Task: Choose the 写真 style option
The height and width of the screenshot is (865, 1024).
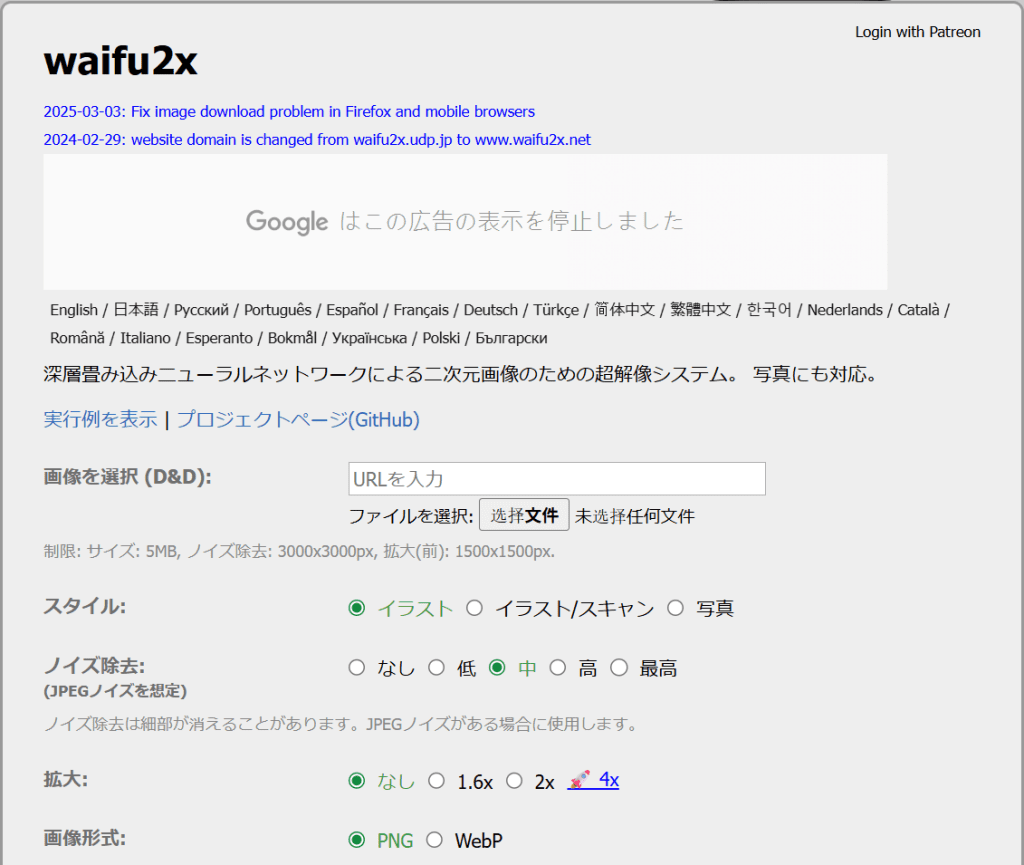Action: point(675,608)
